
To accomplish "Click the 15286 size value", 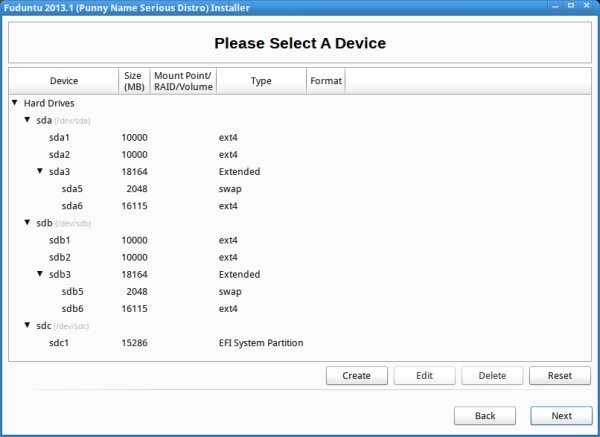I will [x=134, y=343].
